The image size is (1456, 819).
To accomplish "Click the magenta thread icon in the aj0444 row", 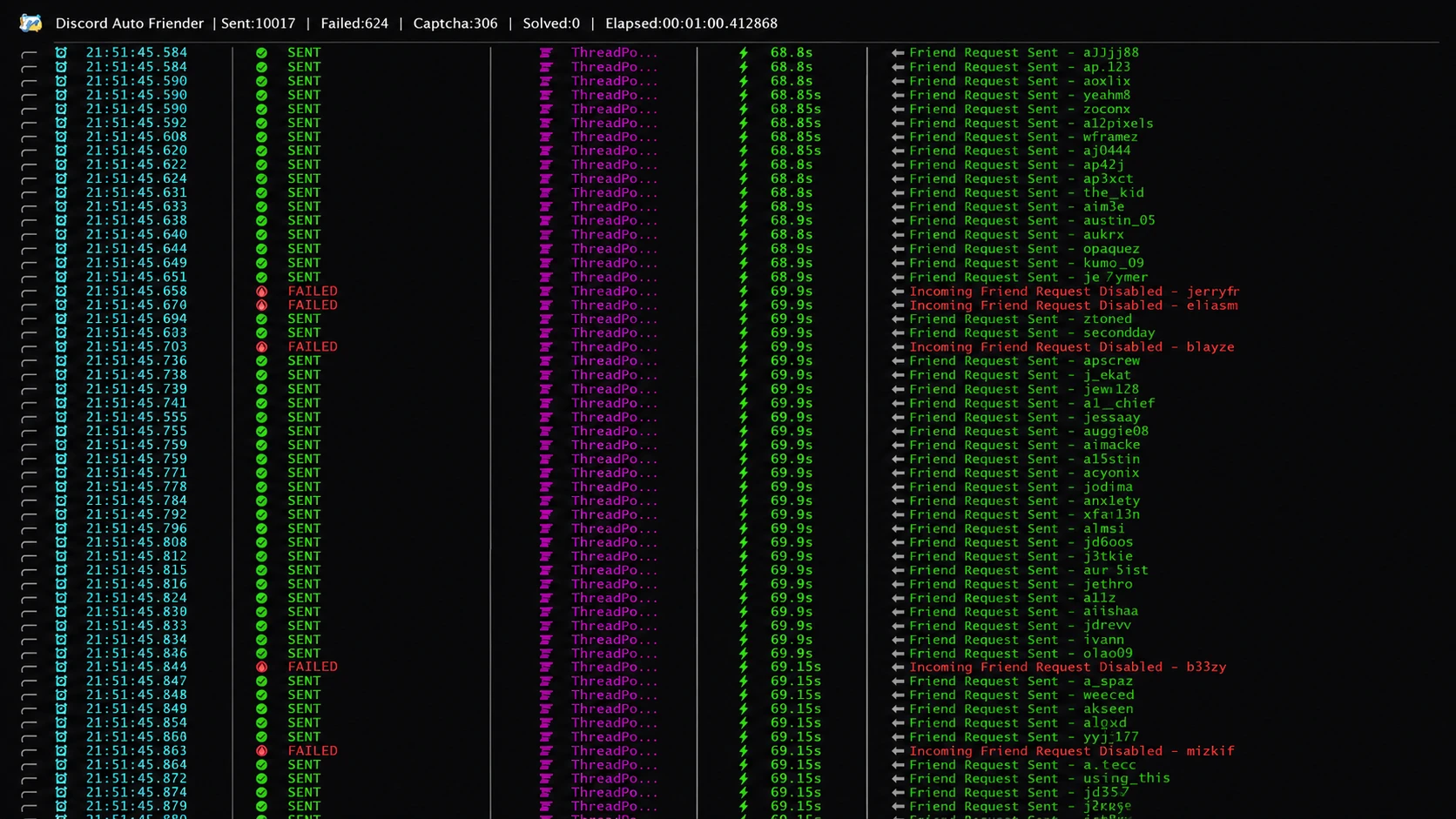I will [546, 151].
